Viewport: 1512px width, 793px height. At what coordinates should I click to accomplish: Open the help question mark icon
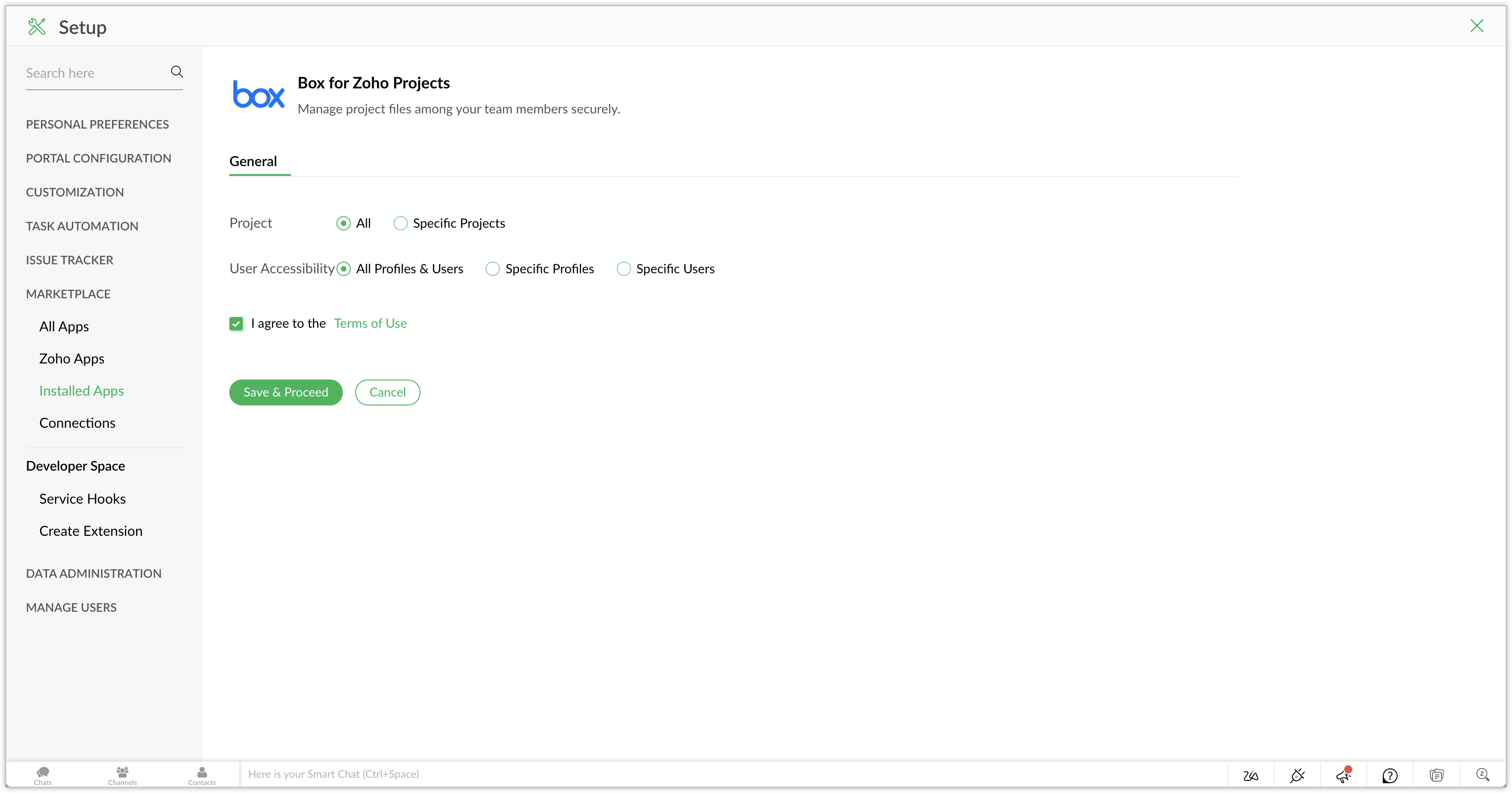click(1390, 776)
